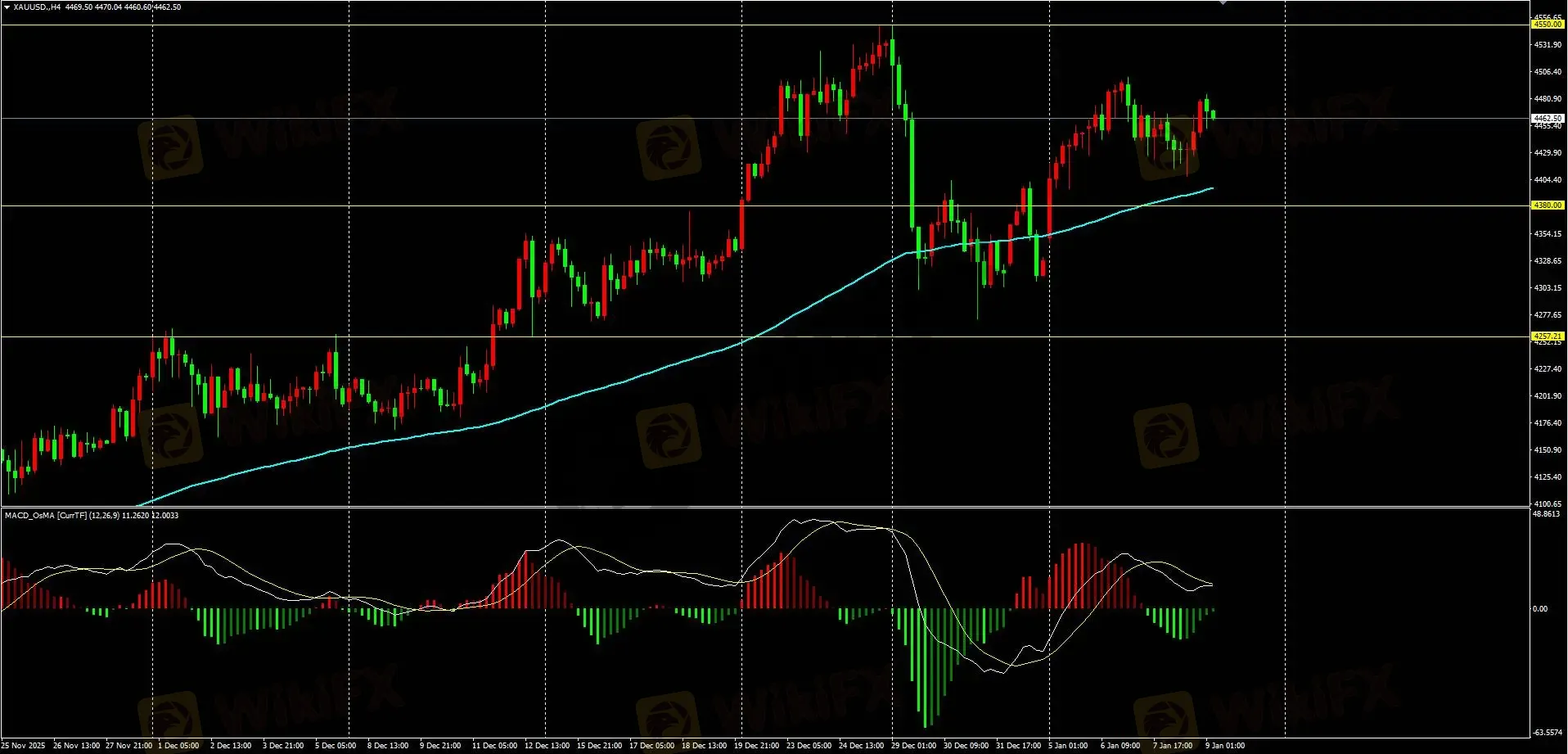Click the 8 Dec 13:00 time label
1568x754 pixels.
click(x=388, y=746)
